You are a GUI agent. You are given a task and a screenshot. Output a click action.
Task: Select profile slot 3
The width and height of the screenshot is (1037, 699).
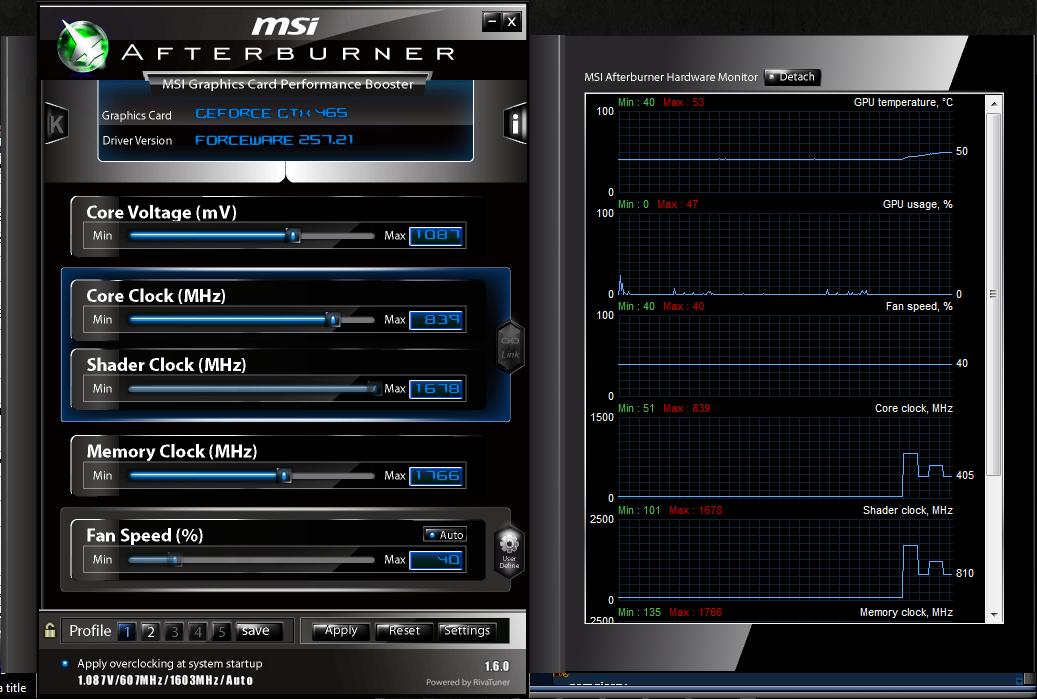174,632
